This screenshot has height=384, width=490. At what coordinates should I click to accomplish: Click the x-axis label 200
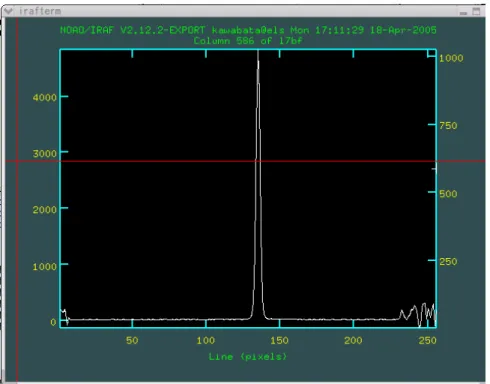point(353,340)
